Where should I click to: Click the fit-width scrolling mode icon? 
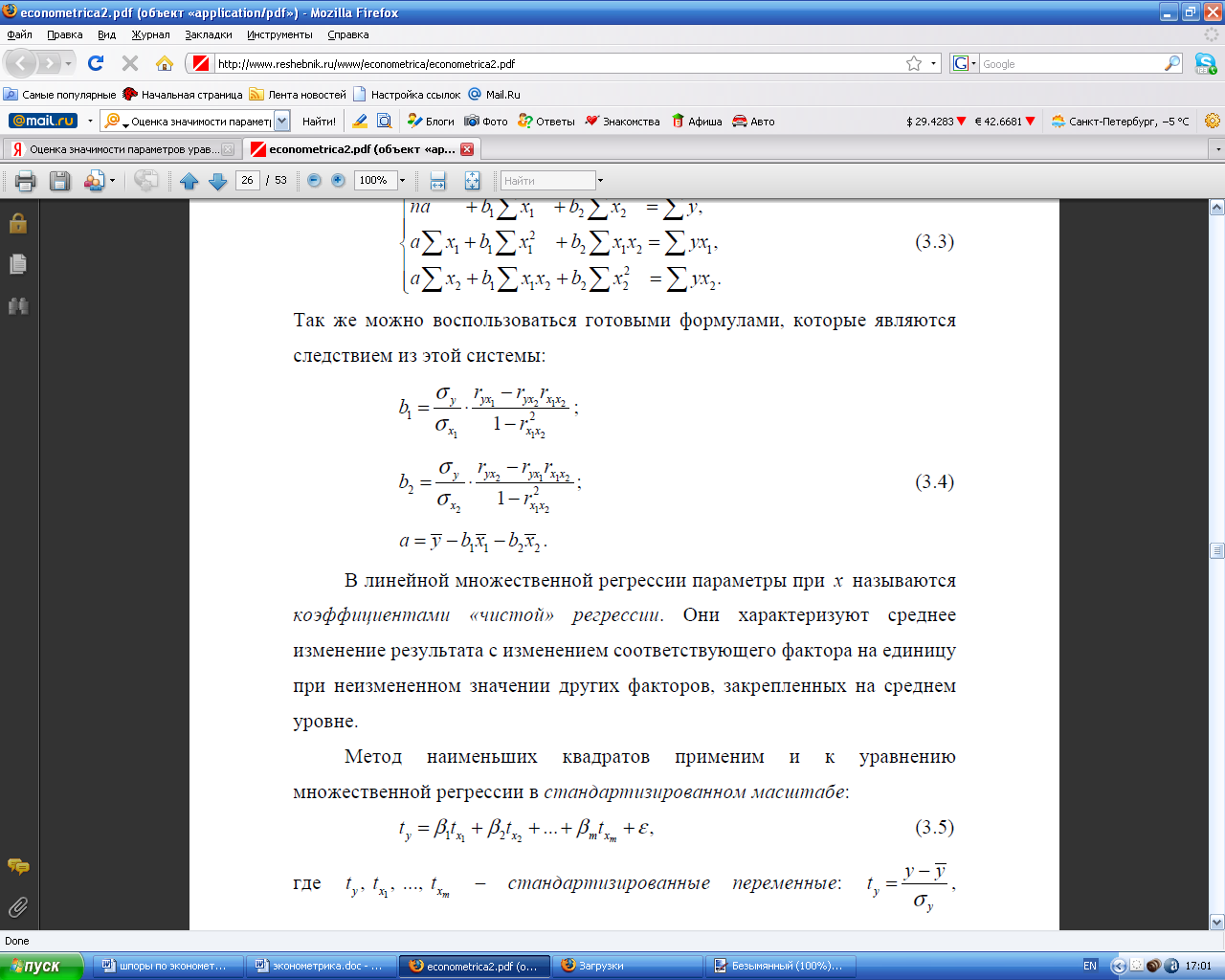coord(438,180)
